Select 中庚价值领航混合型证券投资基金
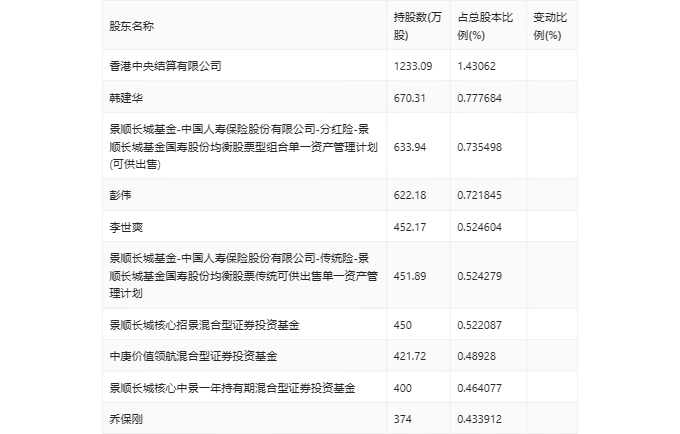The width and height of the screenshot is (680, 434). (x=193, y=356)
